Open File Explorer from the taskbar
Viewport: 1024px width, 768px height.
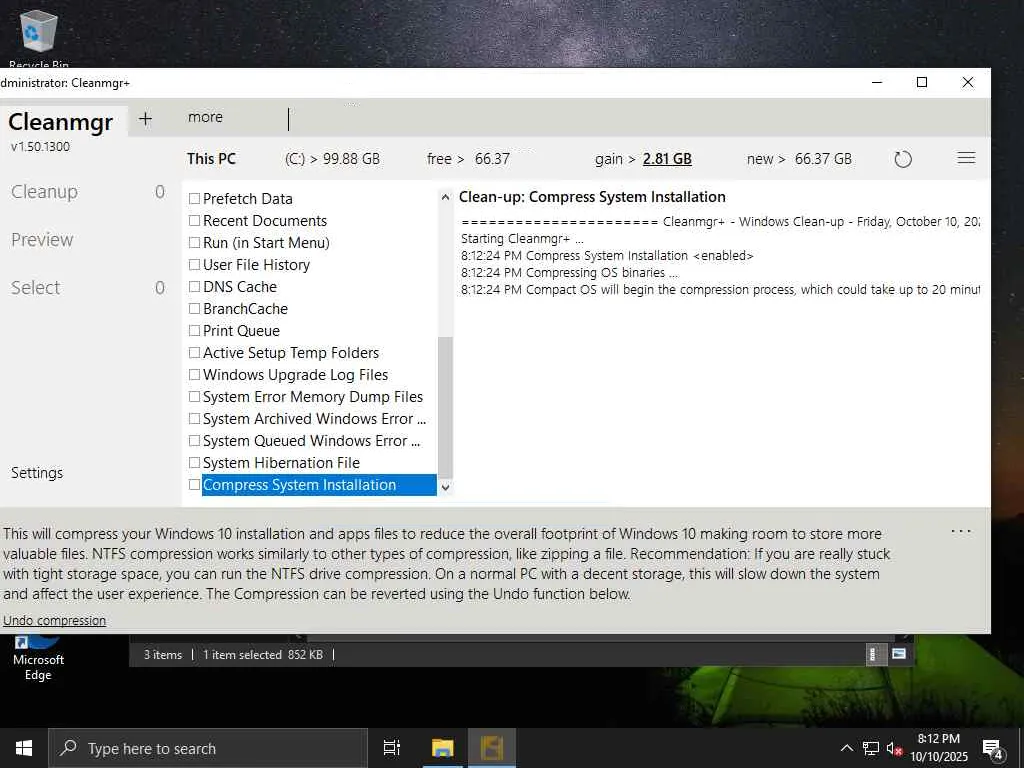tap(442, 748)
